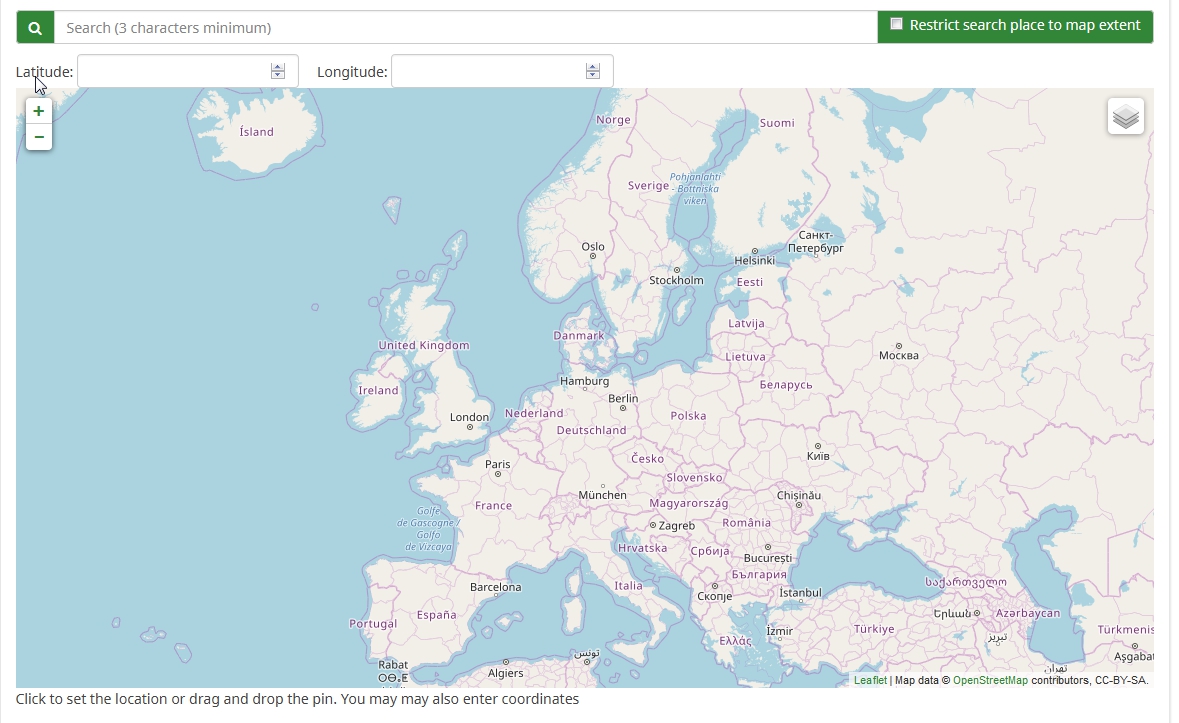Focus the place search text box
The height and width of the screenshot is (723, 1179).
[x=465, y=28]
